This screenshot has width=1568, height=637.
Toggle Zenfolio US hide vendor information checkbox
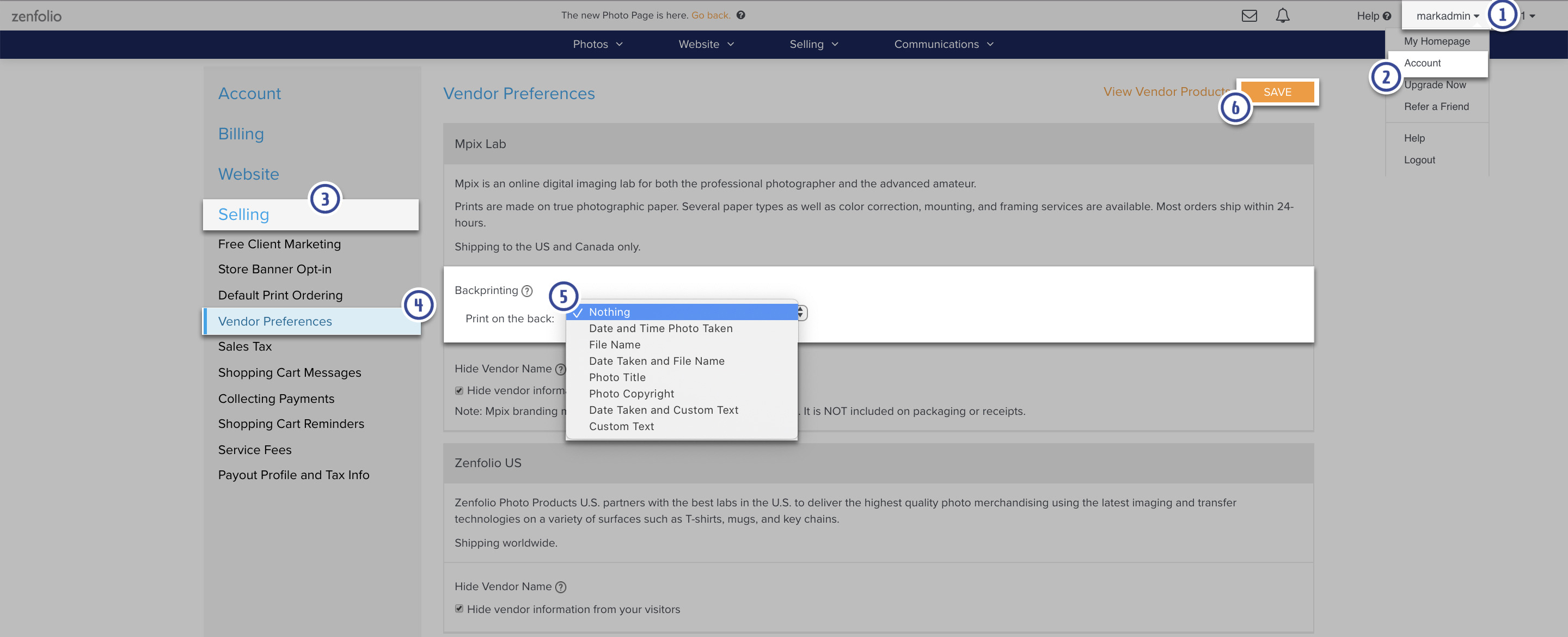[459, 608]
